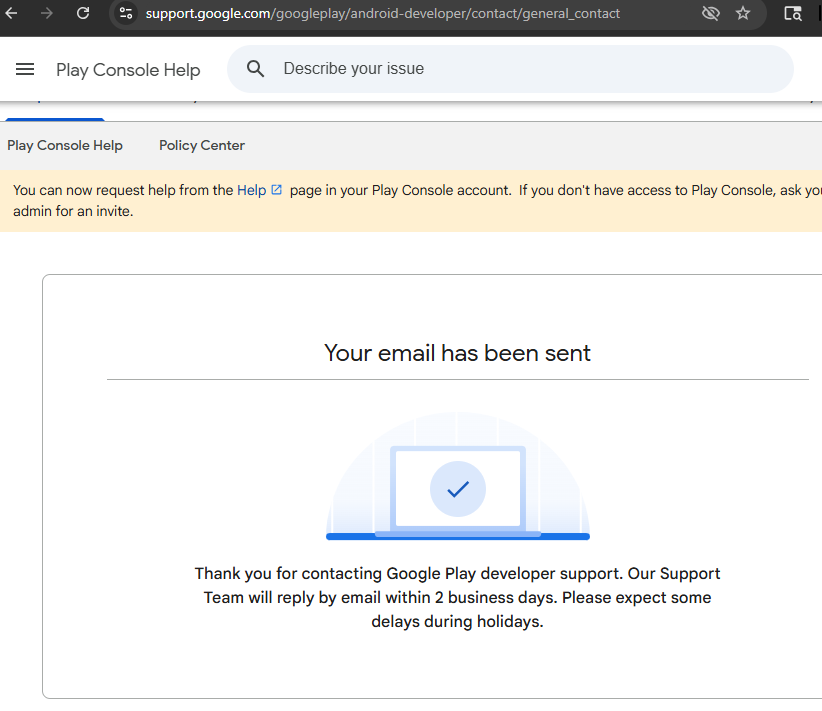Click the Play Console Help header title
822x711 pixels.
click(x=128, y=70)
